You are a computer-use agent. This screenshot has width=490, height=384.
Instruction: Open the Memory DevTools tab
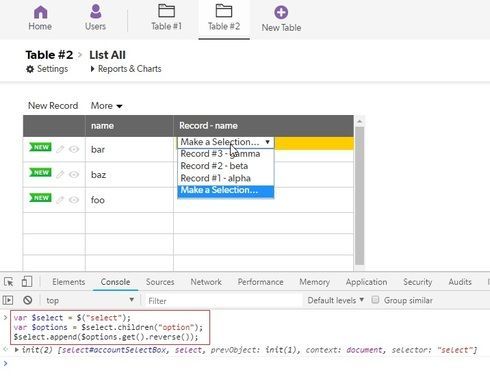click(x=314, y=282)
